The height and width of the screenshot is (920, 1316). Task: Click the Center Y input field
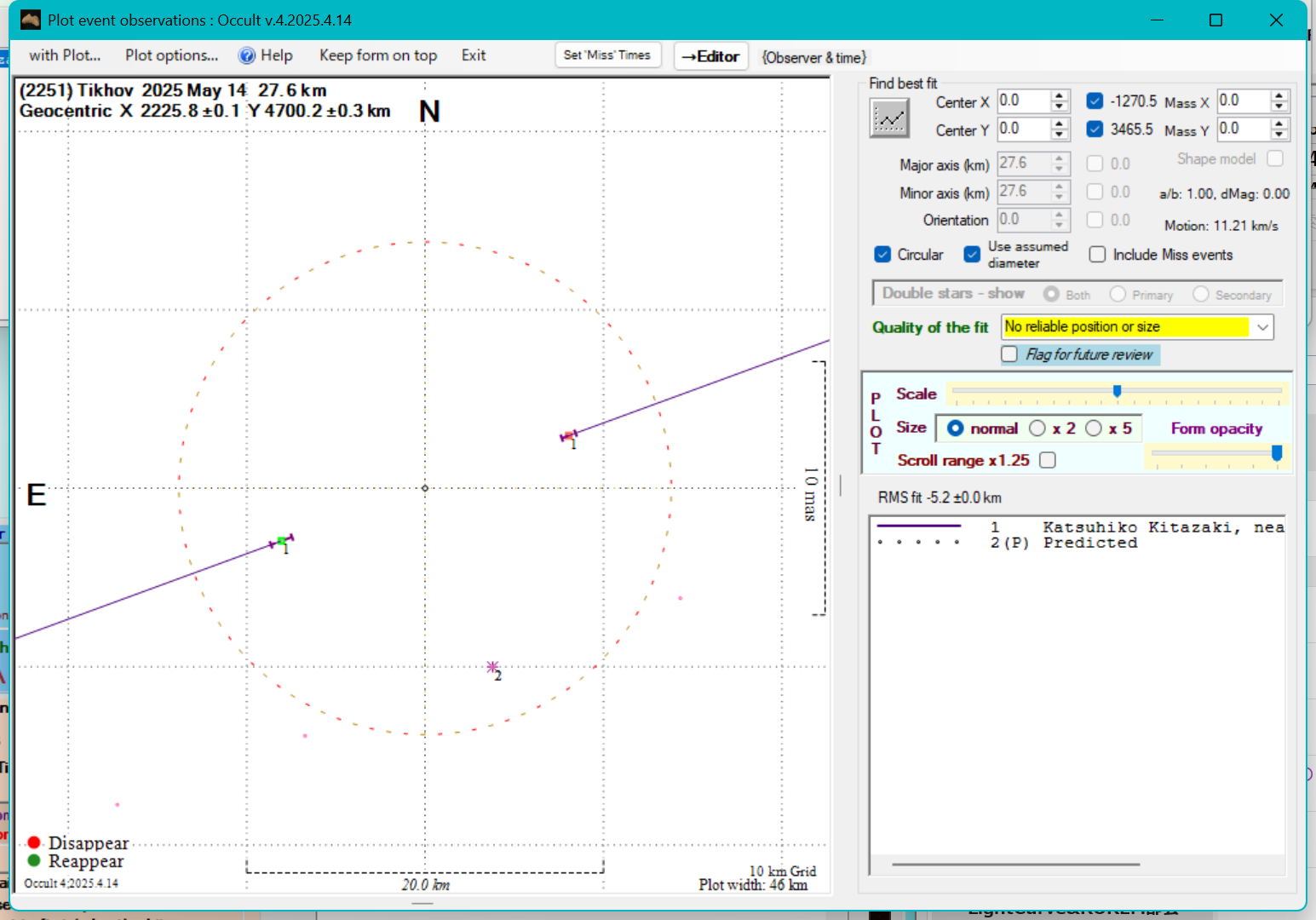coord(1023,129)
